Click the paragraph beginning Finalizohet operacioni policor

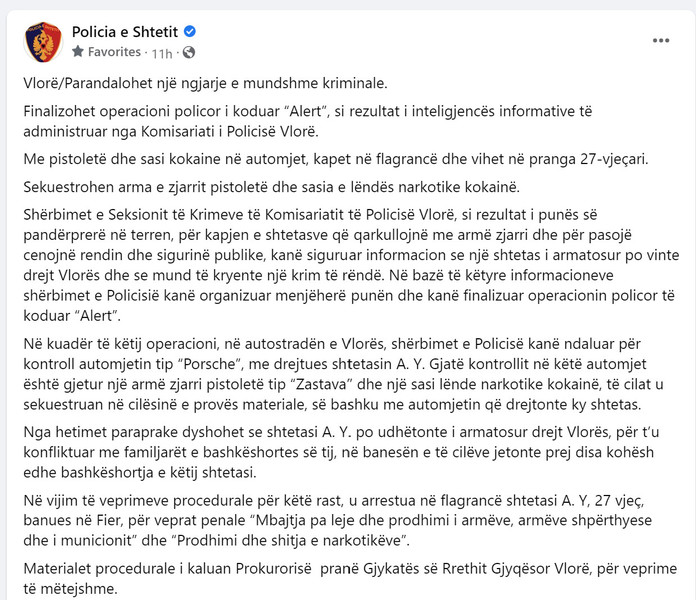click(x=308, y=121)
